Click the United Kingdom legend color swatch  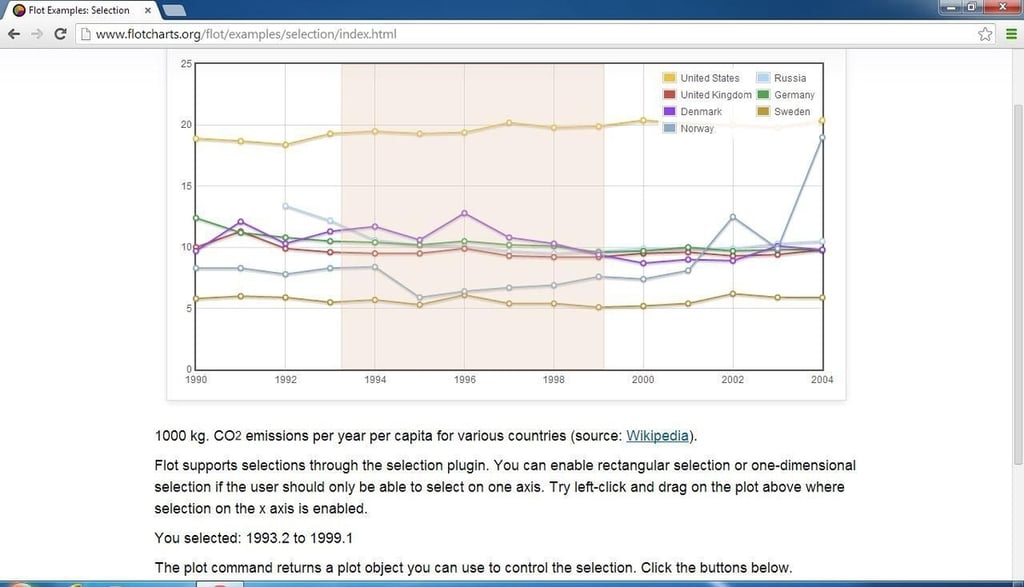tap(669, 95)
